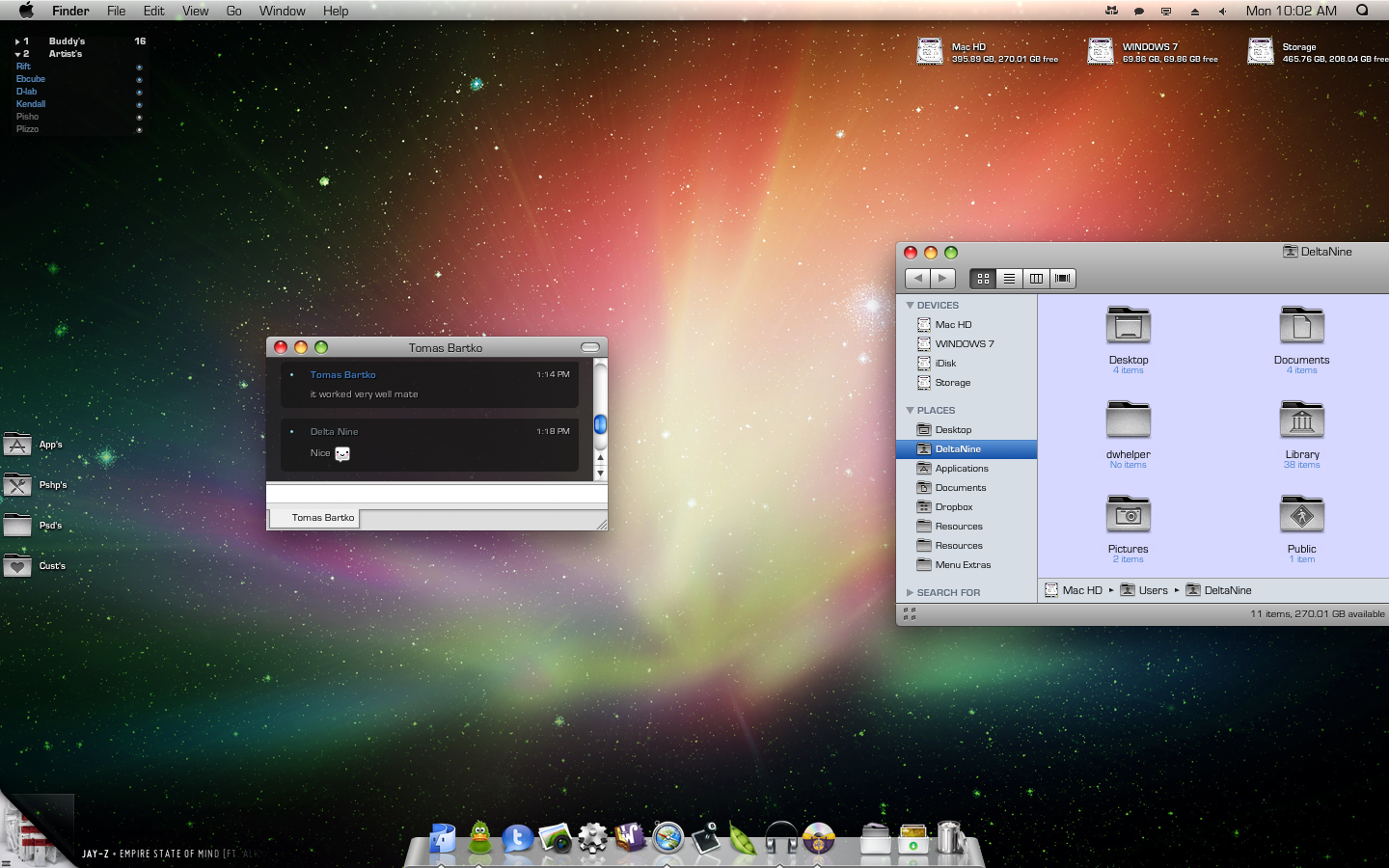Click Users in Finder path bar
Viewport: 1389px width, 868px height.
click(x=1144, y=590)
